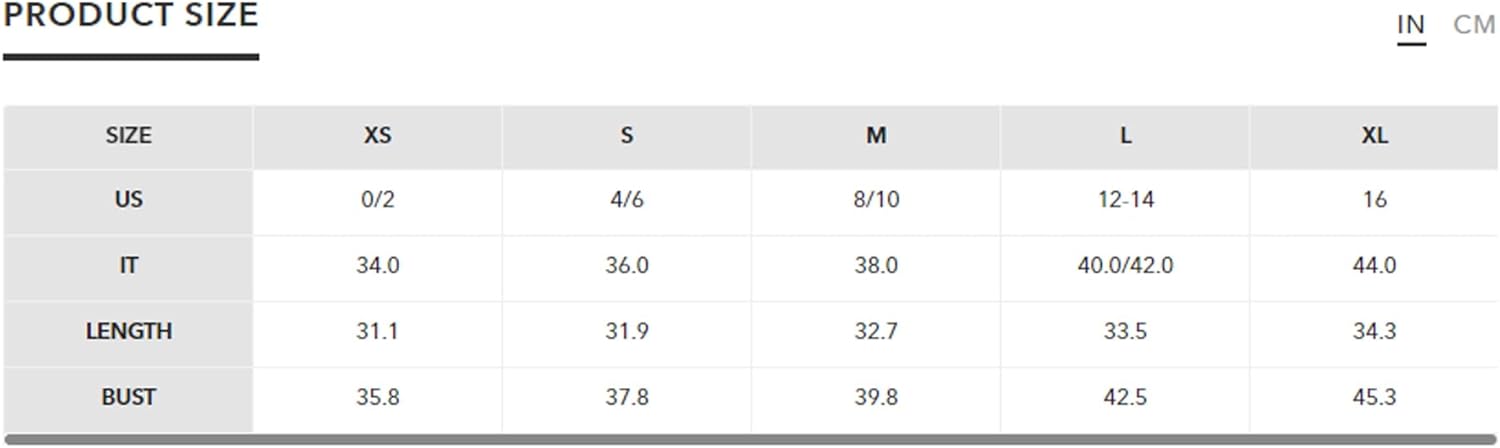The width and height of the screenshot is (1500, 448).
Task: Click the BUST row label
Action: [128, 397]
